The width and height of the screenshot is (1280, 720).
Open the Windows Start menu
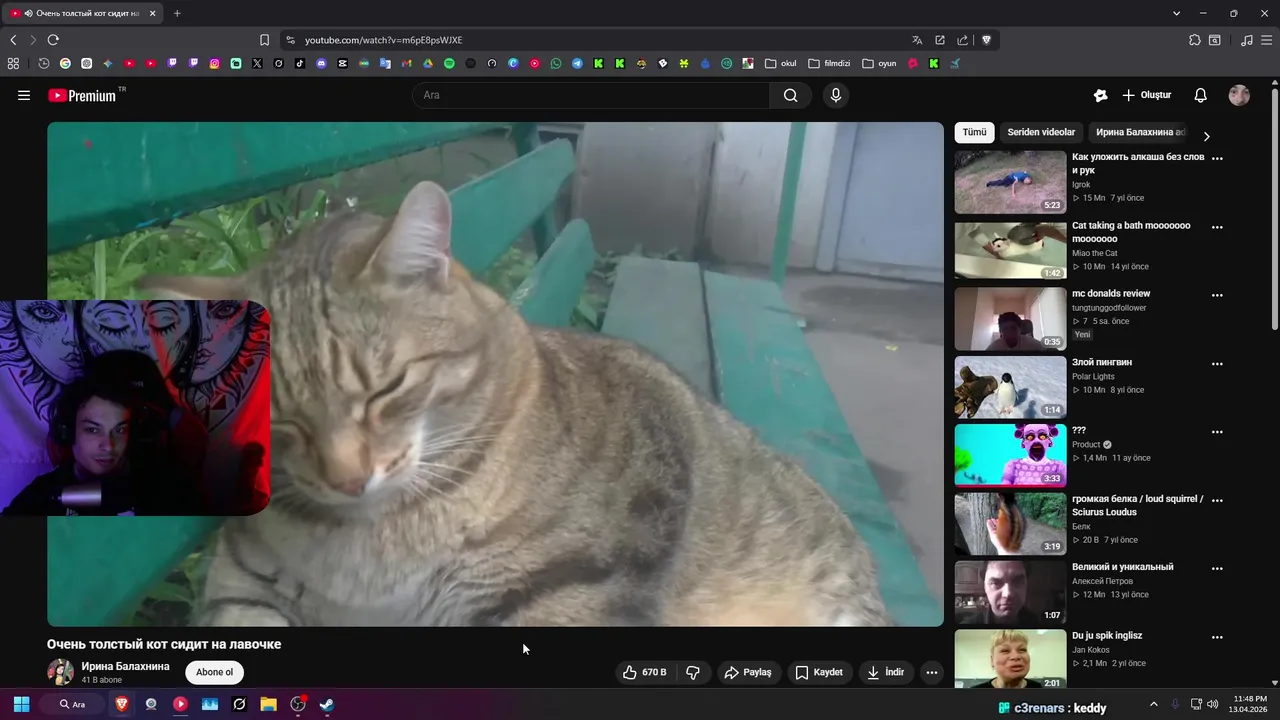tap(21, 704)
